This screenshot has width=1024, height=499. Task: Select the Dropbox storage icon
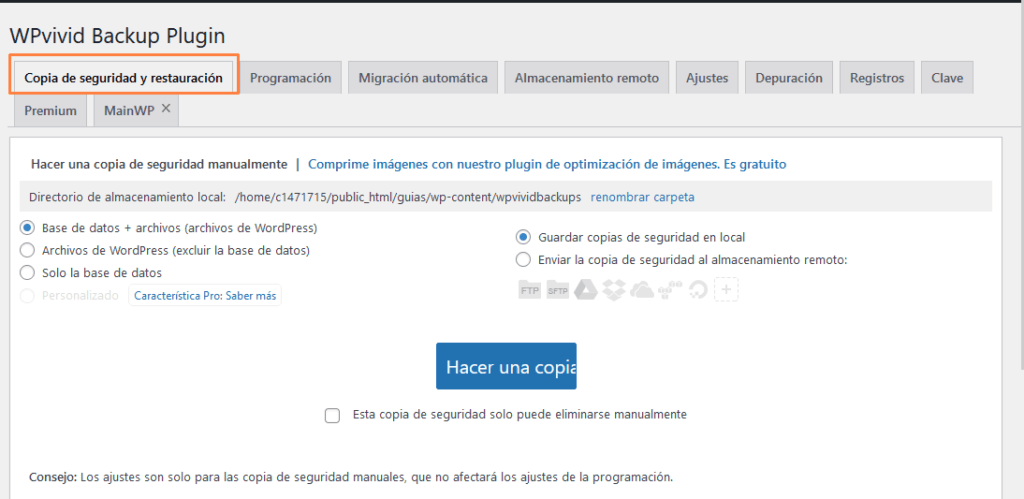(x=614, y=290)
